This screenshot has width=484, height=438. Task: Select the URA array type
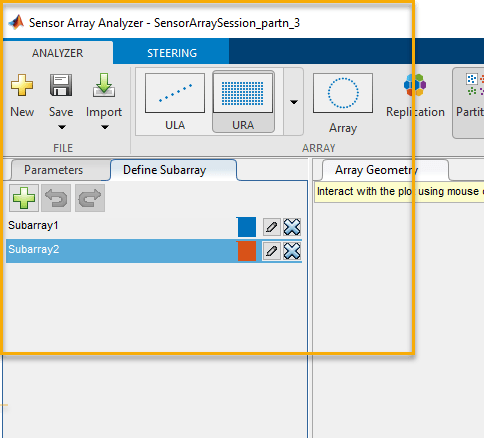point(243,102)
